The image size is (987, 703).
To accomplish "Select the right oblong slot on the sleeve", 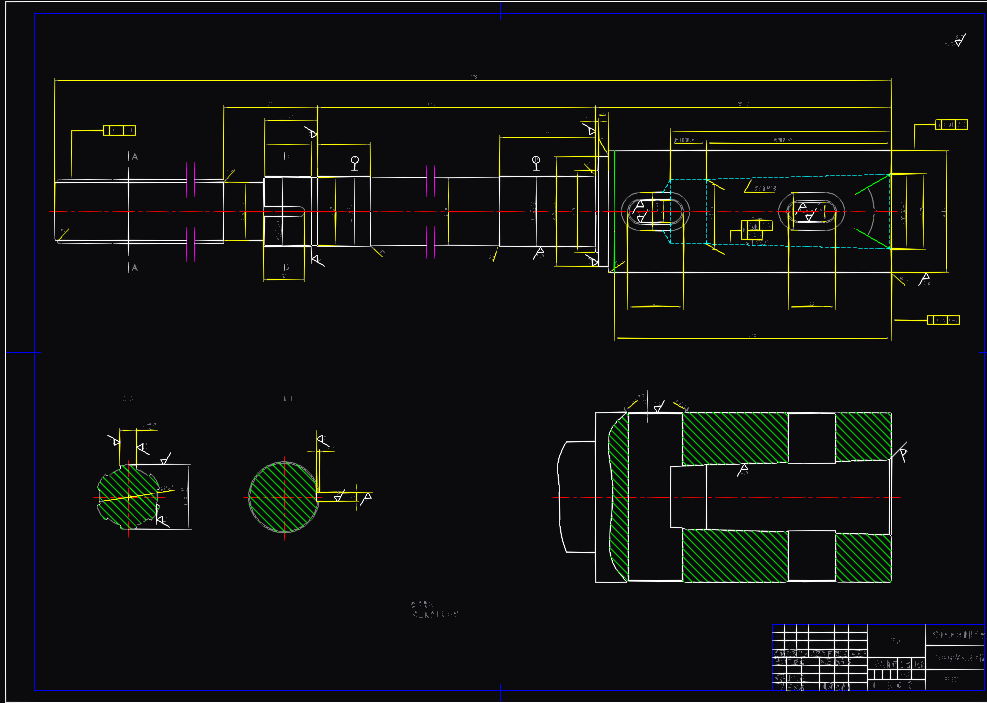I will click(x=811, y=211).
